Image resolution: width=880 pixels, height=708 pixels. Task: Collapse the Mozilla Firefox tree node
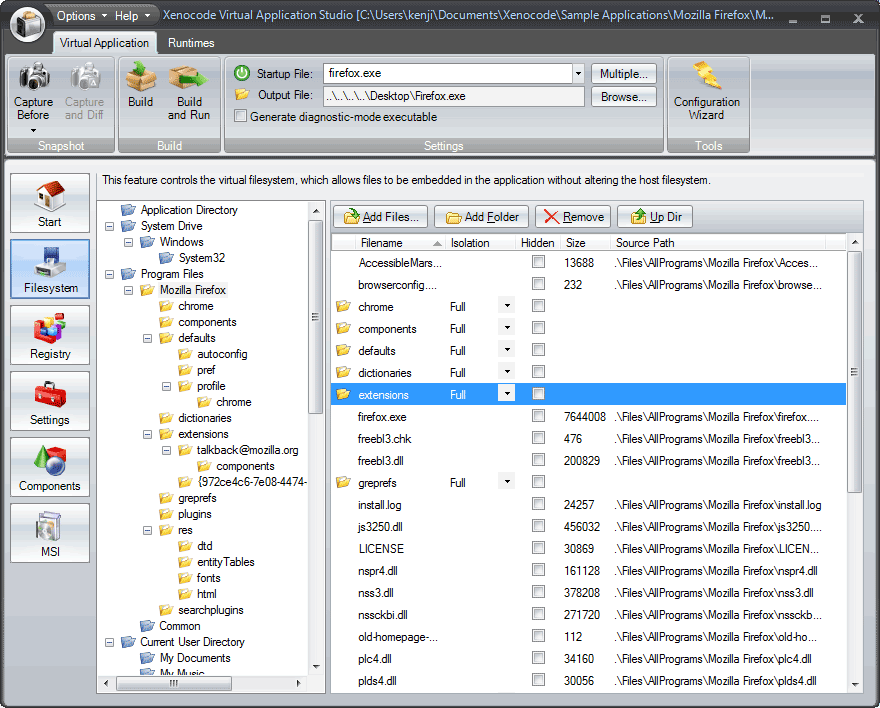(129, 290)
